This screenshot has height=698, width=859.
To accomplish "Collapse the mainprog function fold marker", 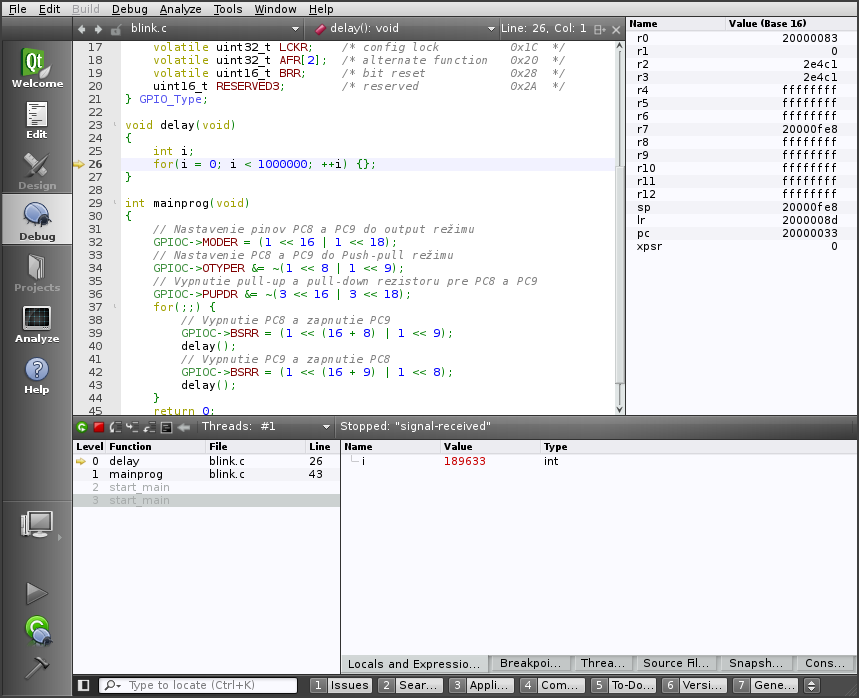I will (115, 203).
